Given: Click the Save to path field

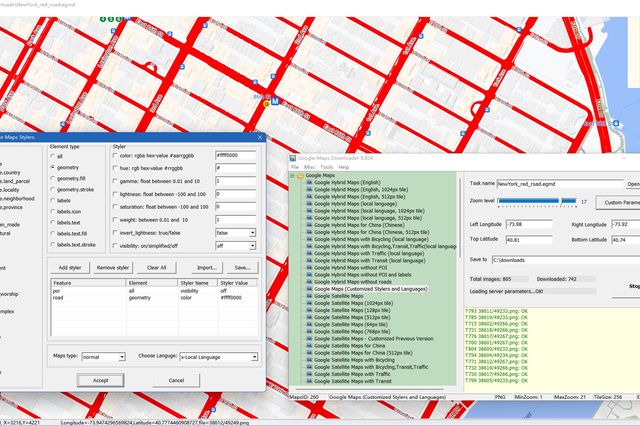Looking at the screenshot, I should pos(566,260).
